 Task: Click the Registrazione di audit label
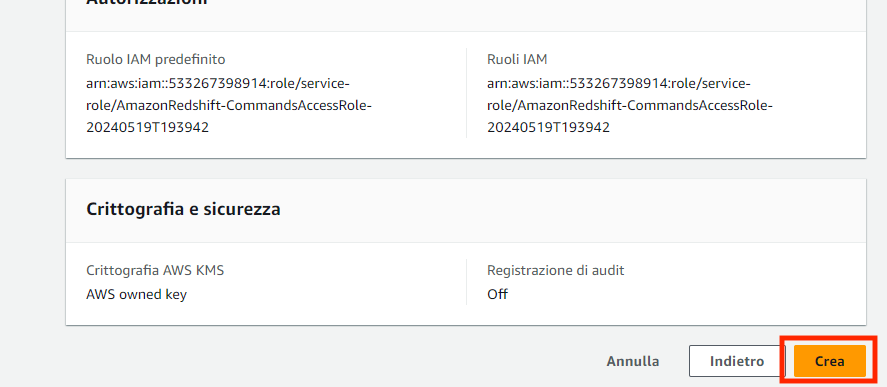coord(556,270)
